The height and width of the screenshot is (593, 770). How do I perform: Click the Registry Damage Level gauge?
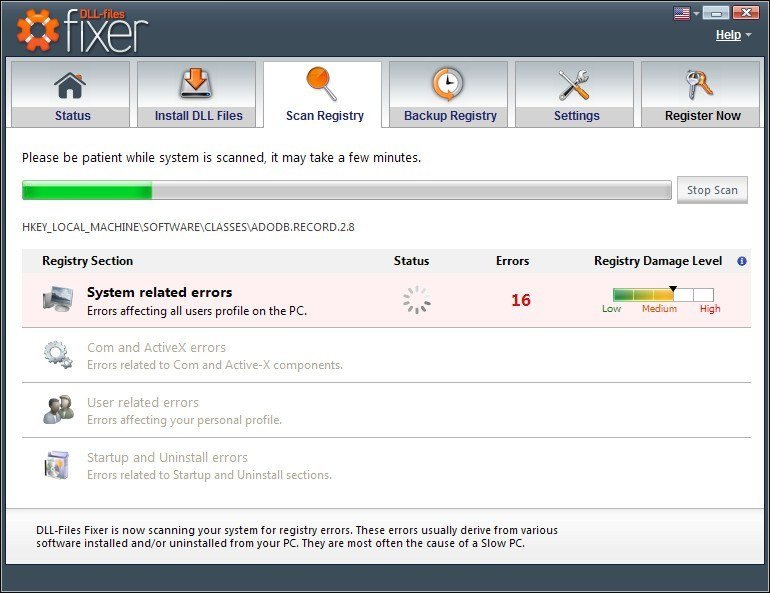tap(663, 295)
